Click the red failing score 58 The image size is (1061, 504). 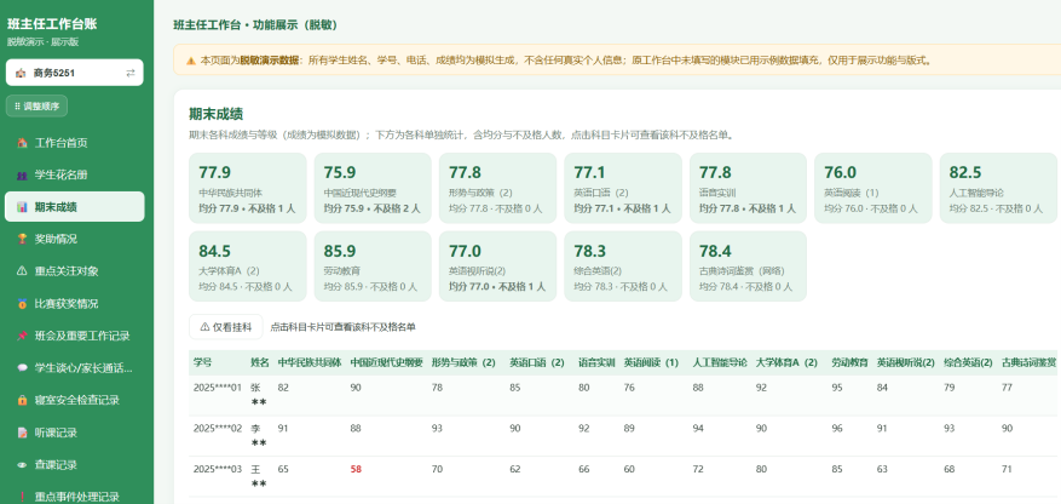point(355,468)
